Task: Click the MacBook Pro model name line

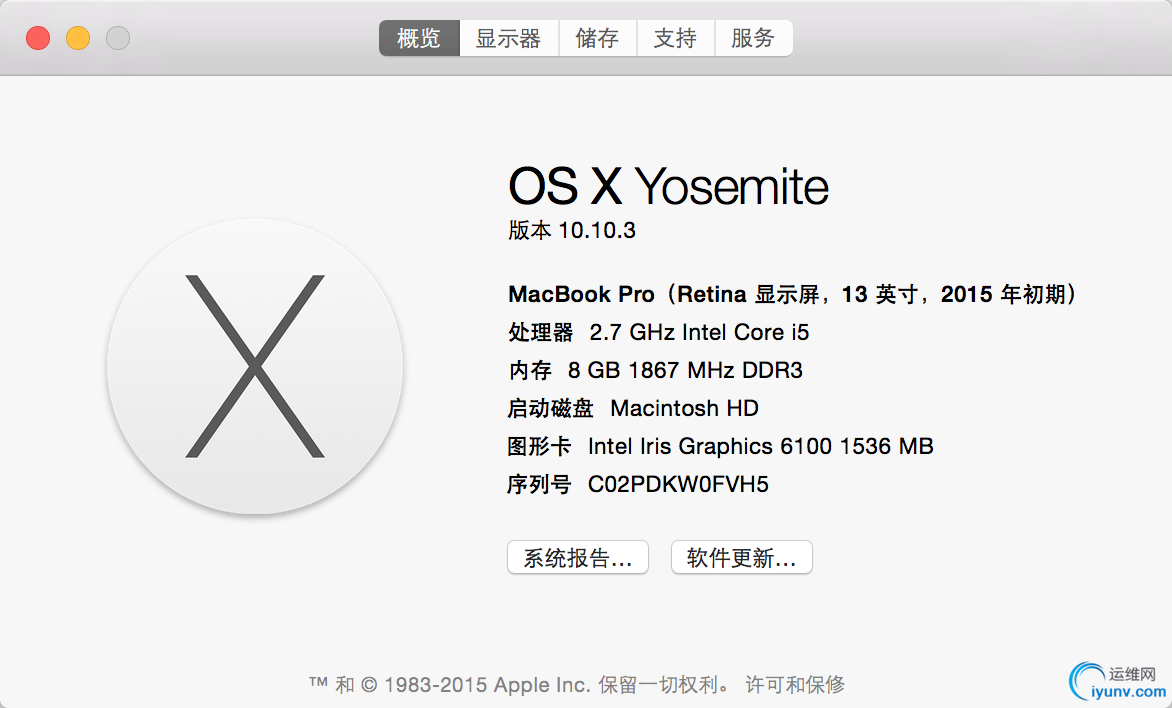Action: 793,295
